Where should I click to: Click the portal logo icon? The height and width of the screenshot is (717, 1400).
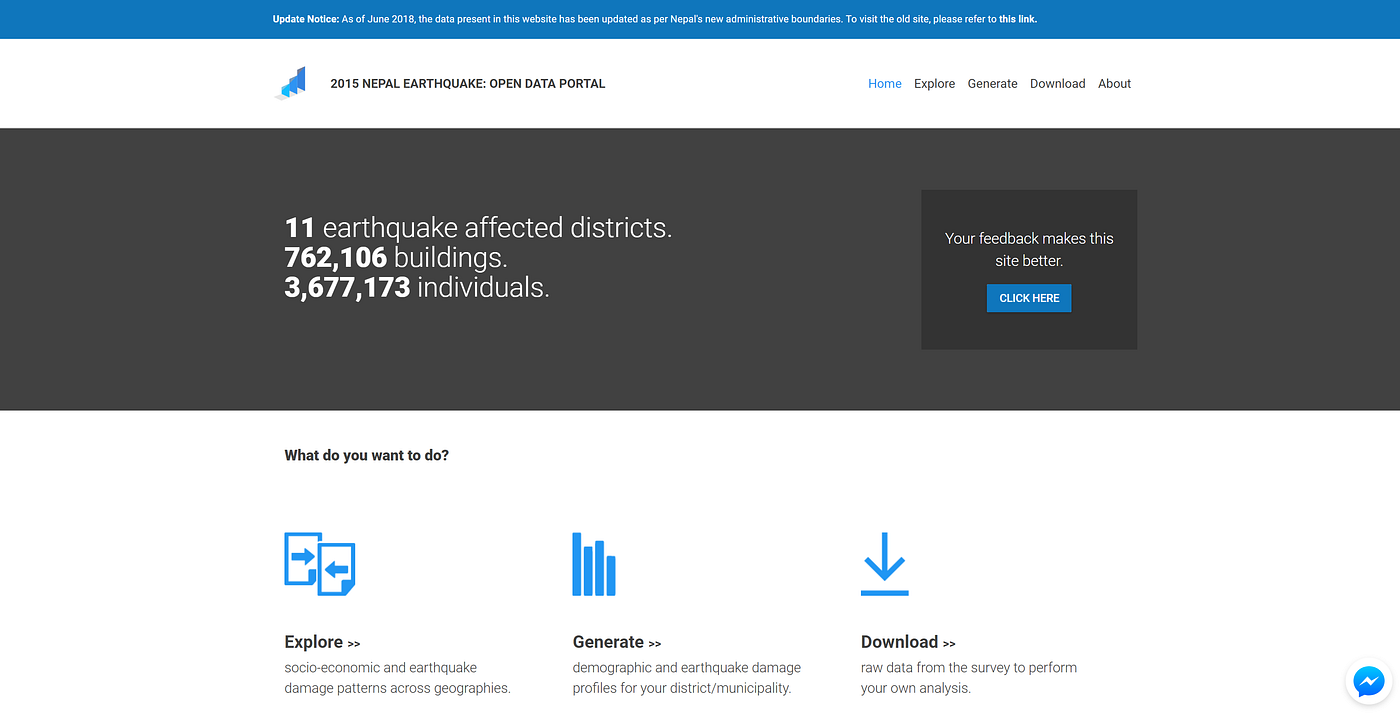pos(290,83)
